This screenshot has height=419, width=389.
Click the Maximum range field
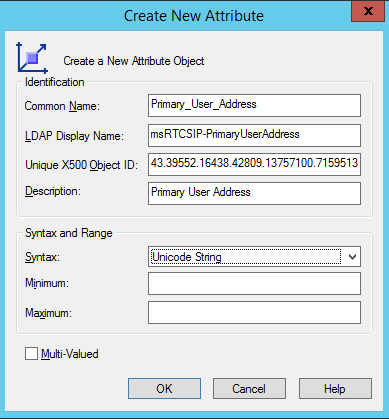[x=254, y=312]
